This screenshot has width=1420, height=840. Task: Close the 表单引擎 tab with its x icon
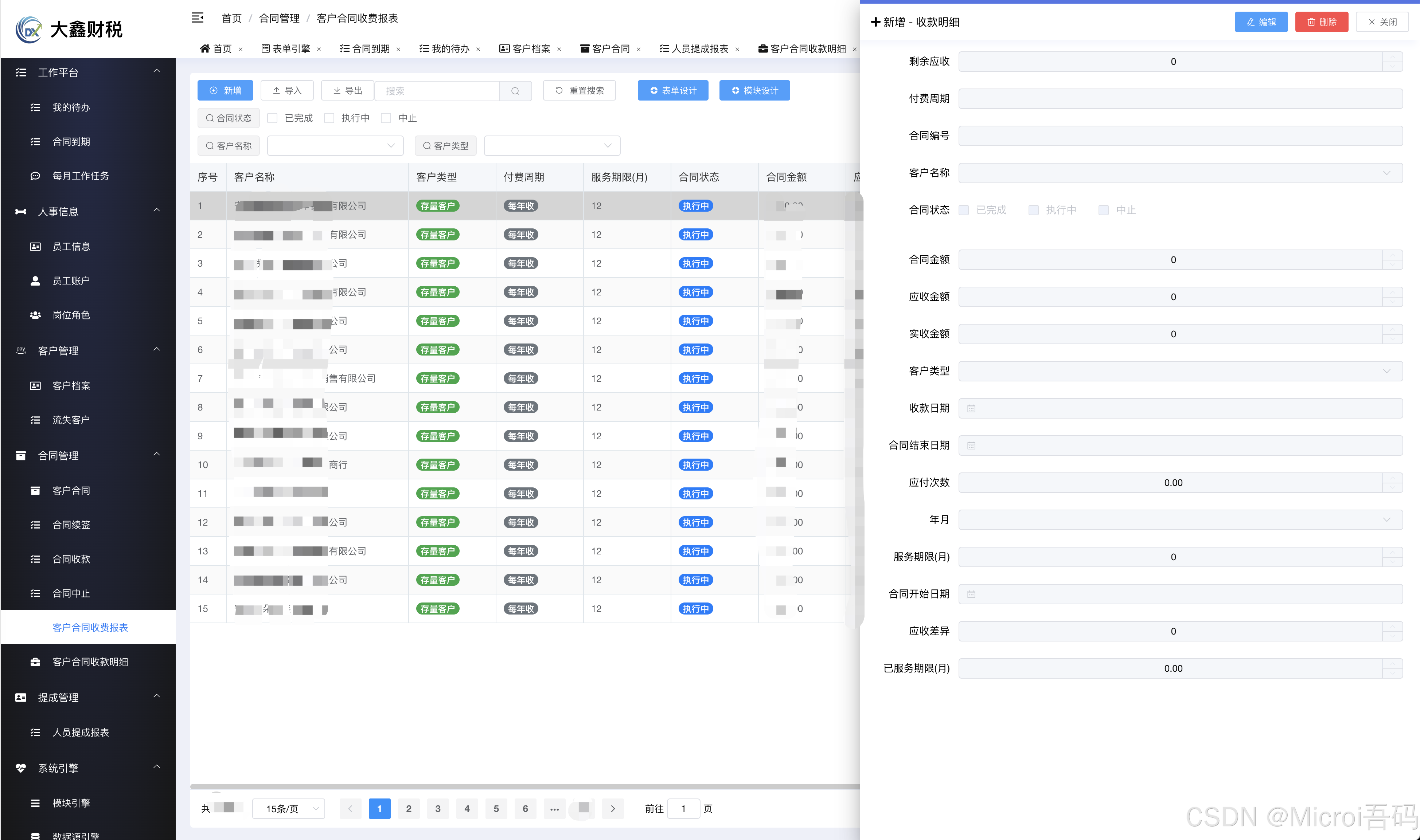(319, 49)
